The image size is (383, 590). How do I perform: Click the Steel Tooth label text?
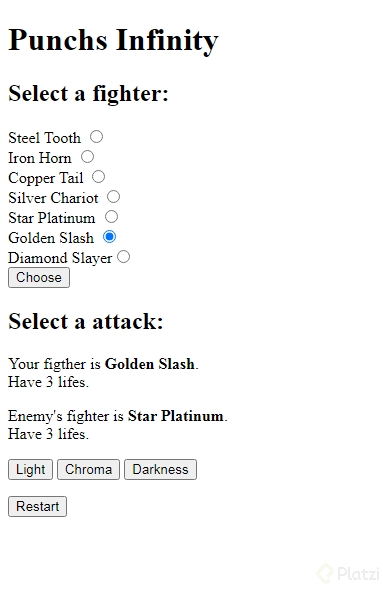point(44,138)
